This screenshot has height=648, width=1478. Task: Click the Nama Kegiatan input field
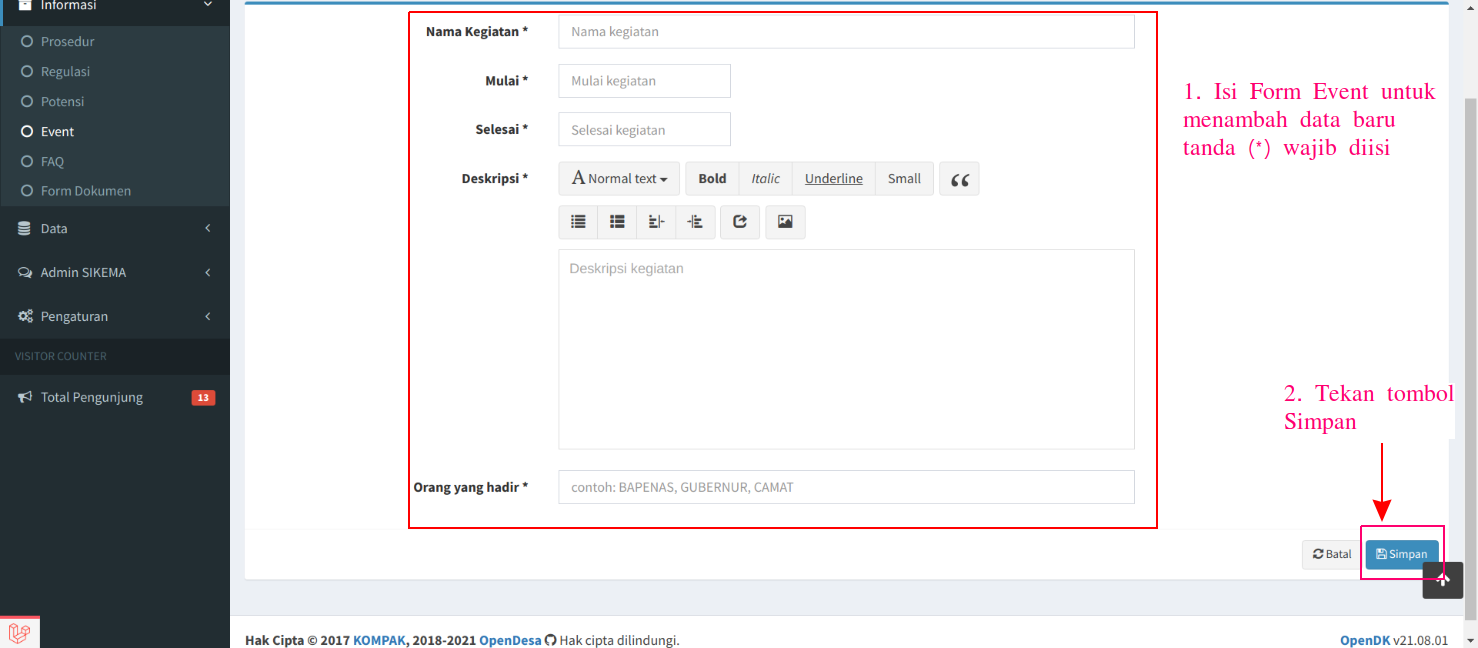click(x=846, y=31)
